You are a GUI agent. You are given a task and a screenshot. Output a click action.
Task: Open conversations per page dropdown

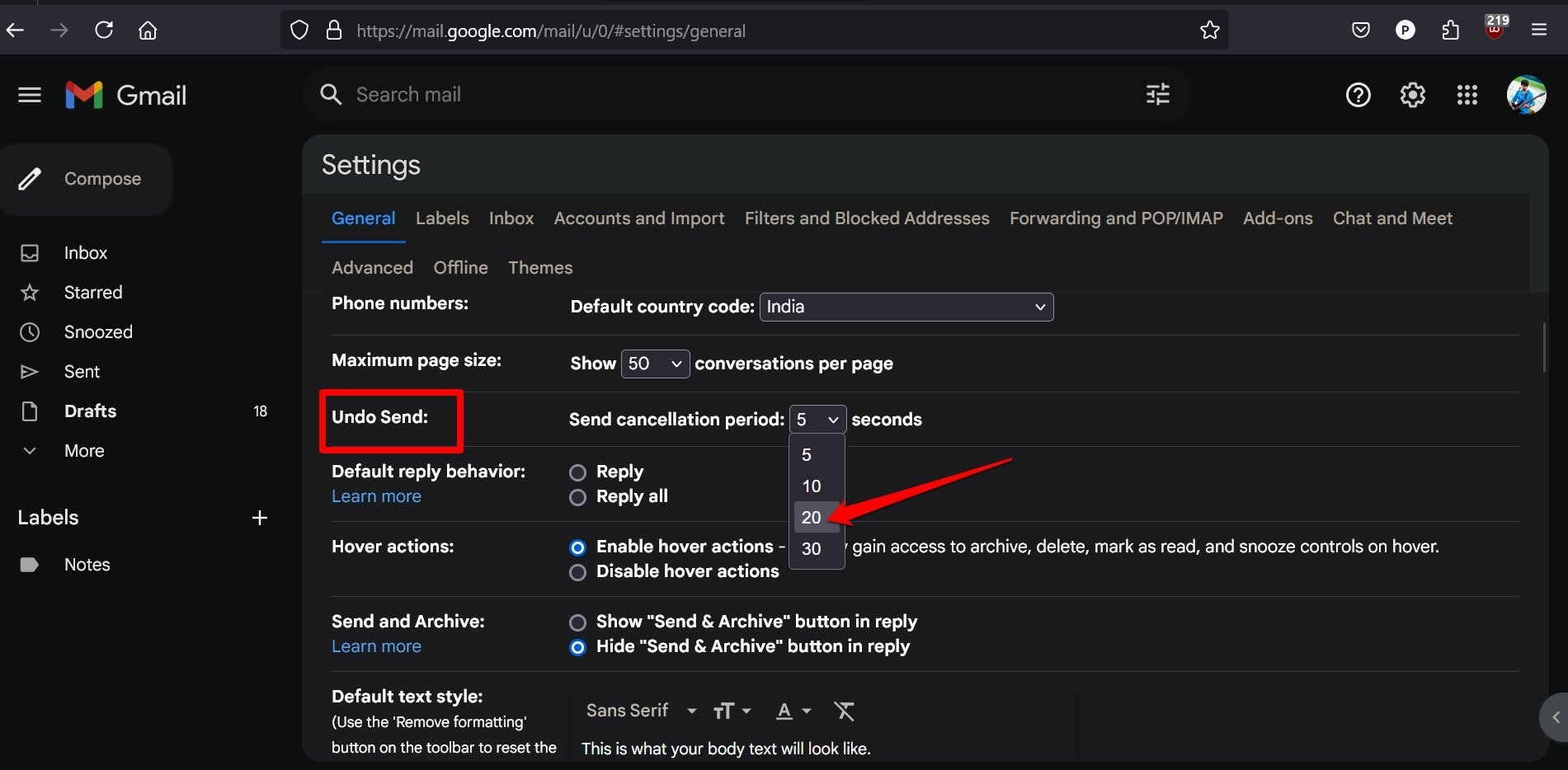point(655,364)
